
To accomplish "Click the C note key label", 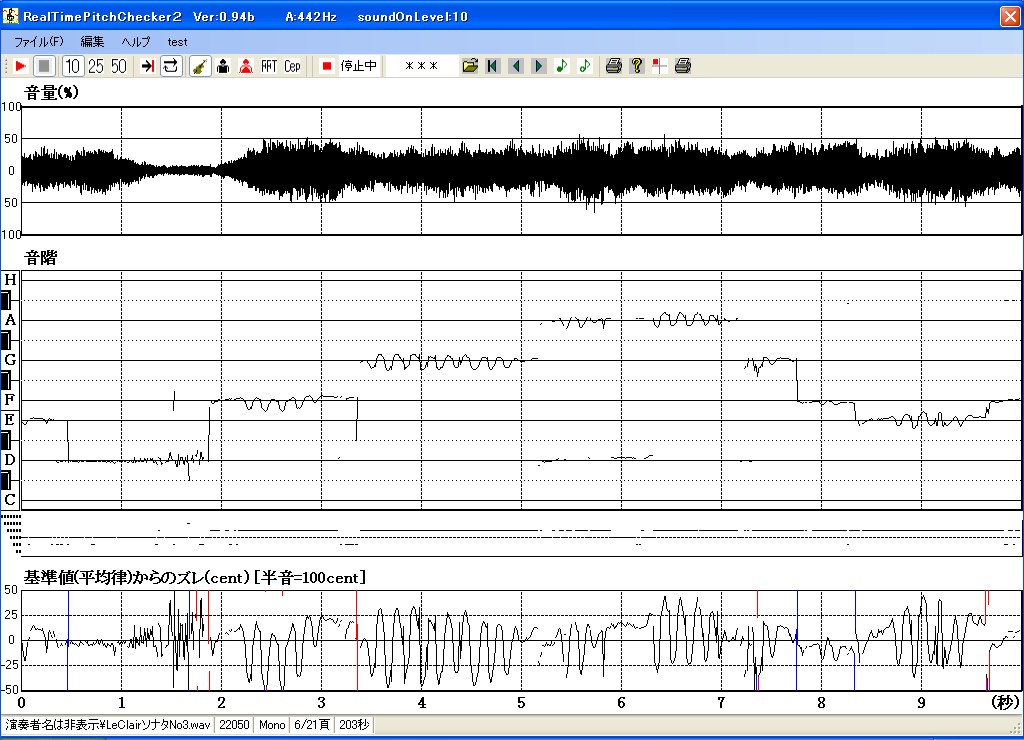I will tap(10, 500).
